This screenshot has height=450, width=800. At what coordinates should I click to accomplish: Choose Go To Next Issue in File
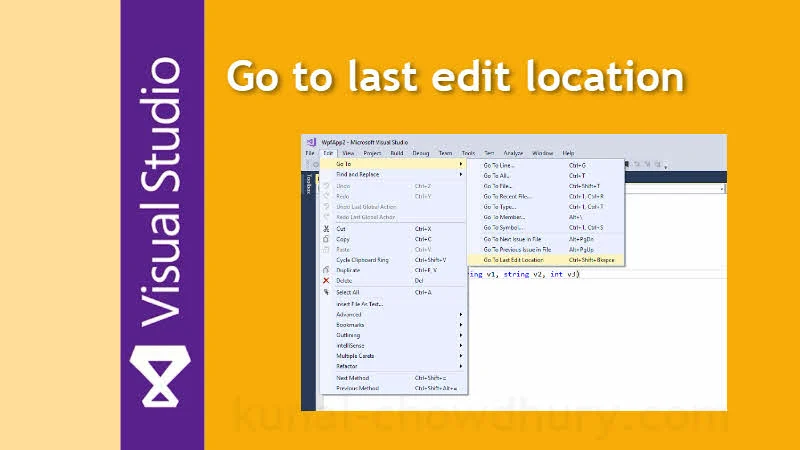[x=545, y=239]
